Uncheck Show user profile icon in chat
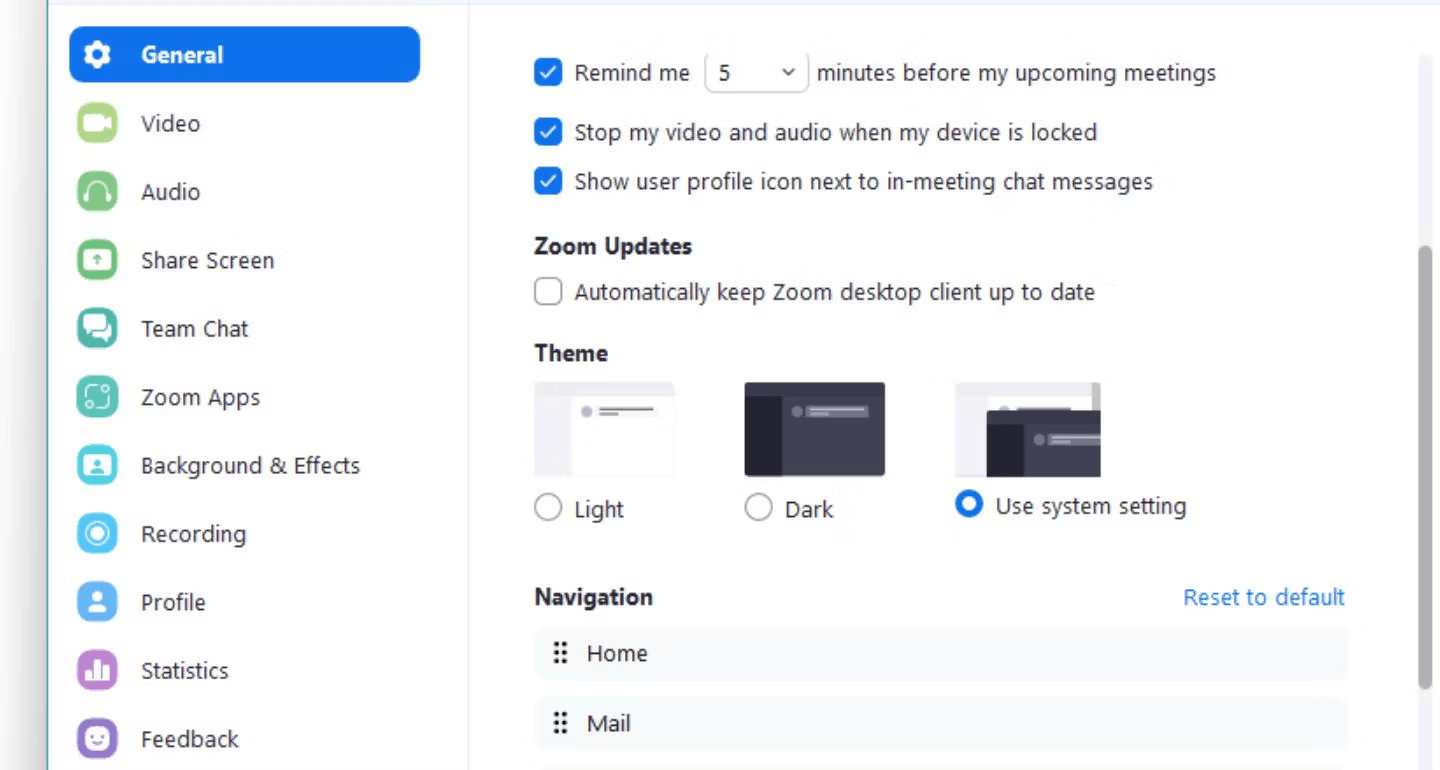This screenshot has height=770, width=1440. pos(548,181)
